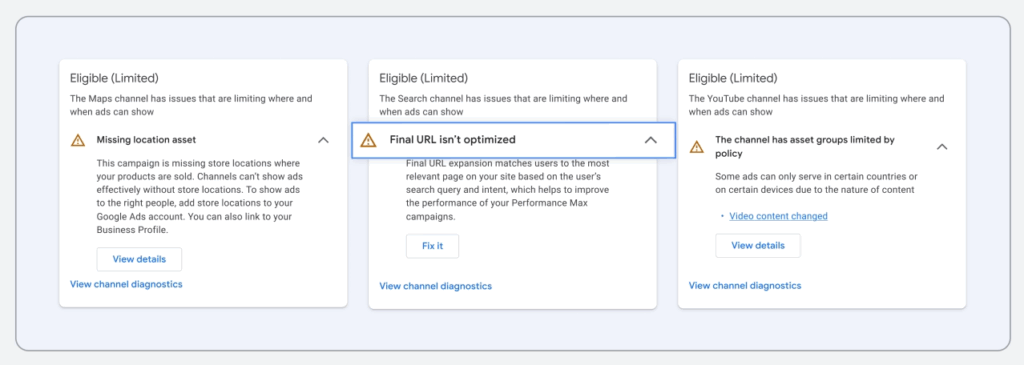Viewport: 1024px width, 365px height.
Task: Follow the Video content changed link
Action: tap(778, 216)
